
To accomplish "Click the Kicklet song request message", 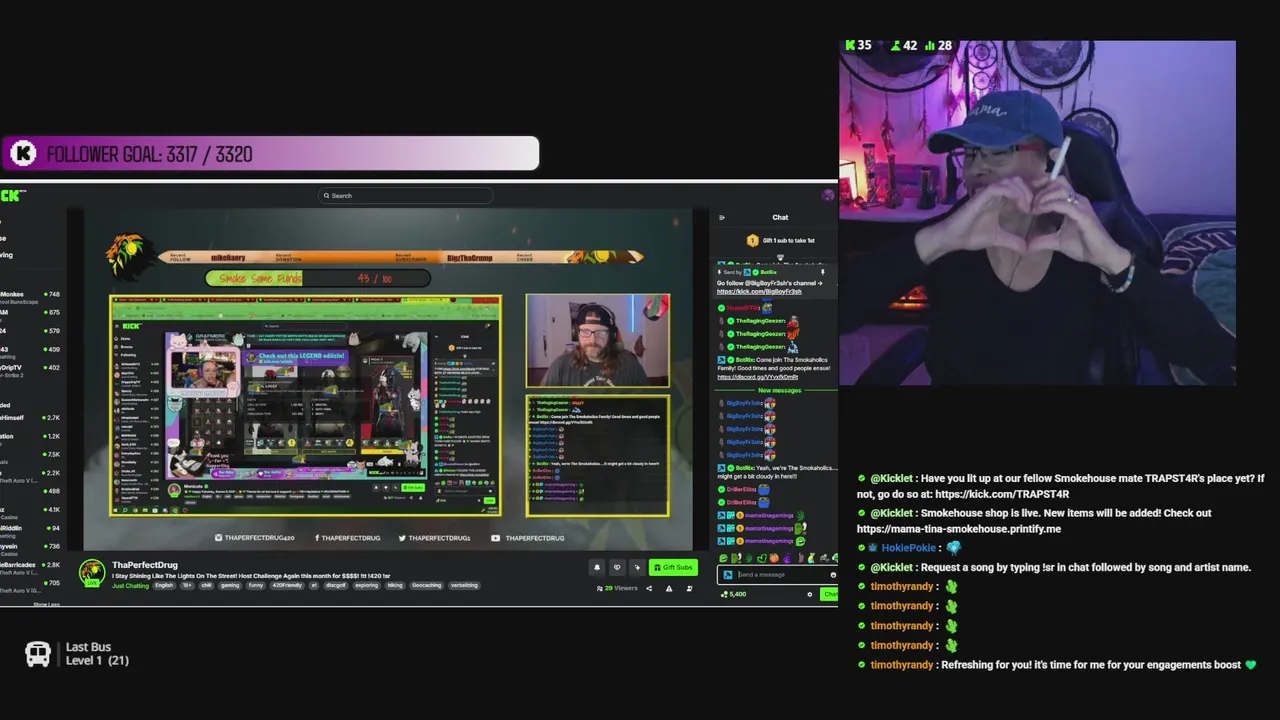I will 1054,567.
